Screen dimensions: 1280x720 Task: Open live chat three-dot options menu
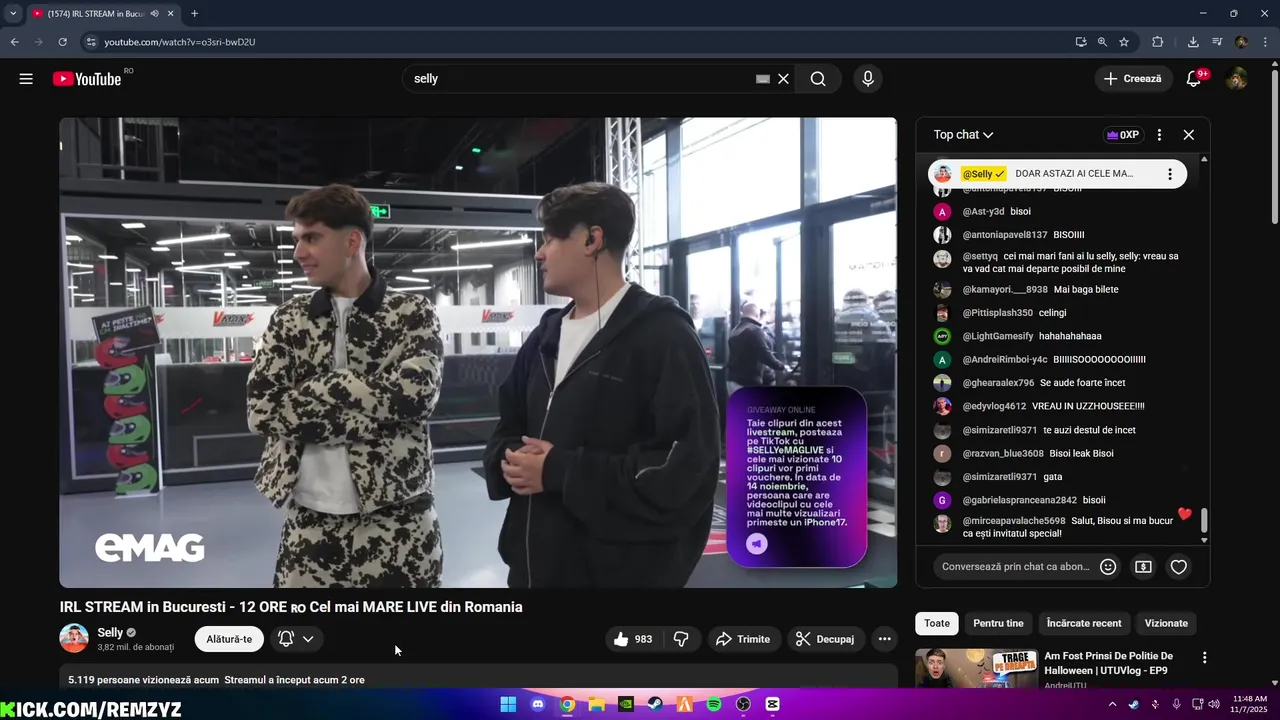(x=1159, y=135)
